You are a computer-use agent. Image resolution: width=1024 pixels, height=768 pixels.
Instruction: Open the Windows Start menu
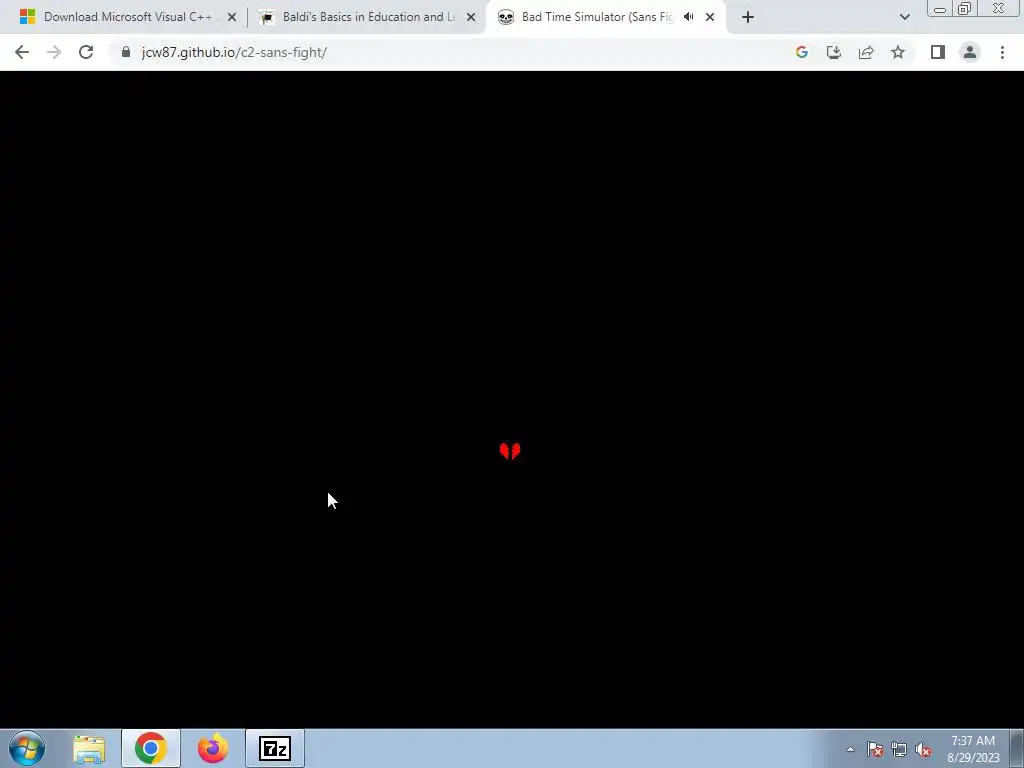27,748
